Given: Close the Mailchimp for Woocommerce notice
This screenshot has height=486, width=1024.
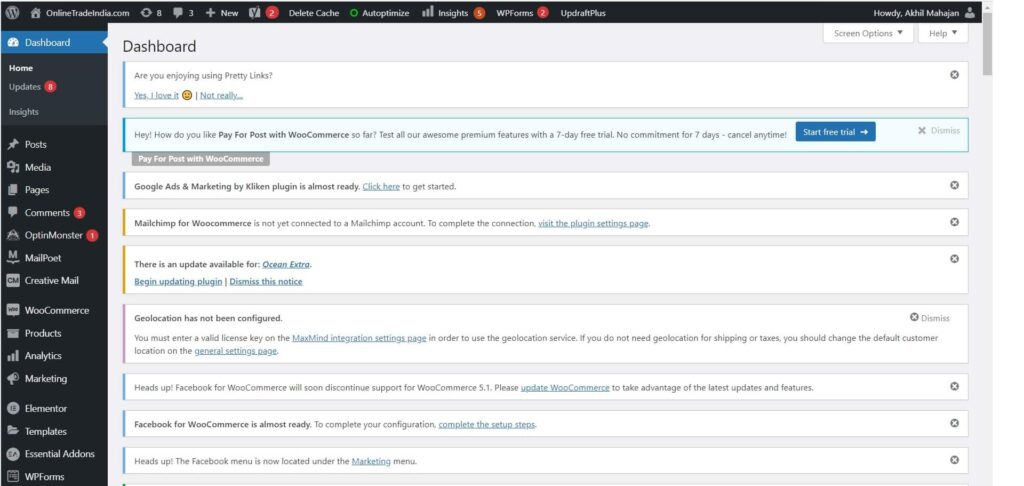Looking at the screenshot, I should (954, 222).
